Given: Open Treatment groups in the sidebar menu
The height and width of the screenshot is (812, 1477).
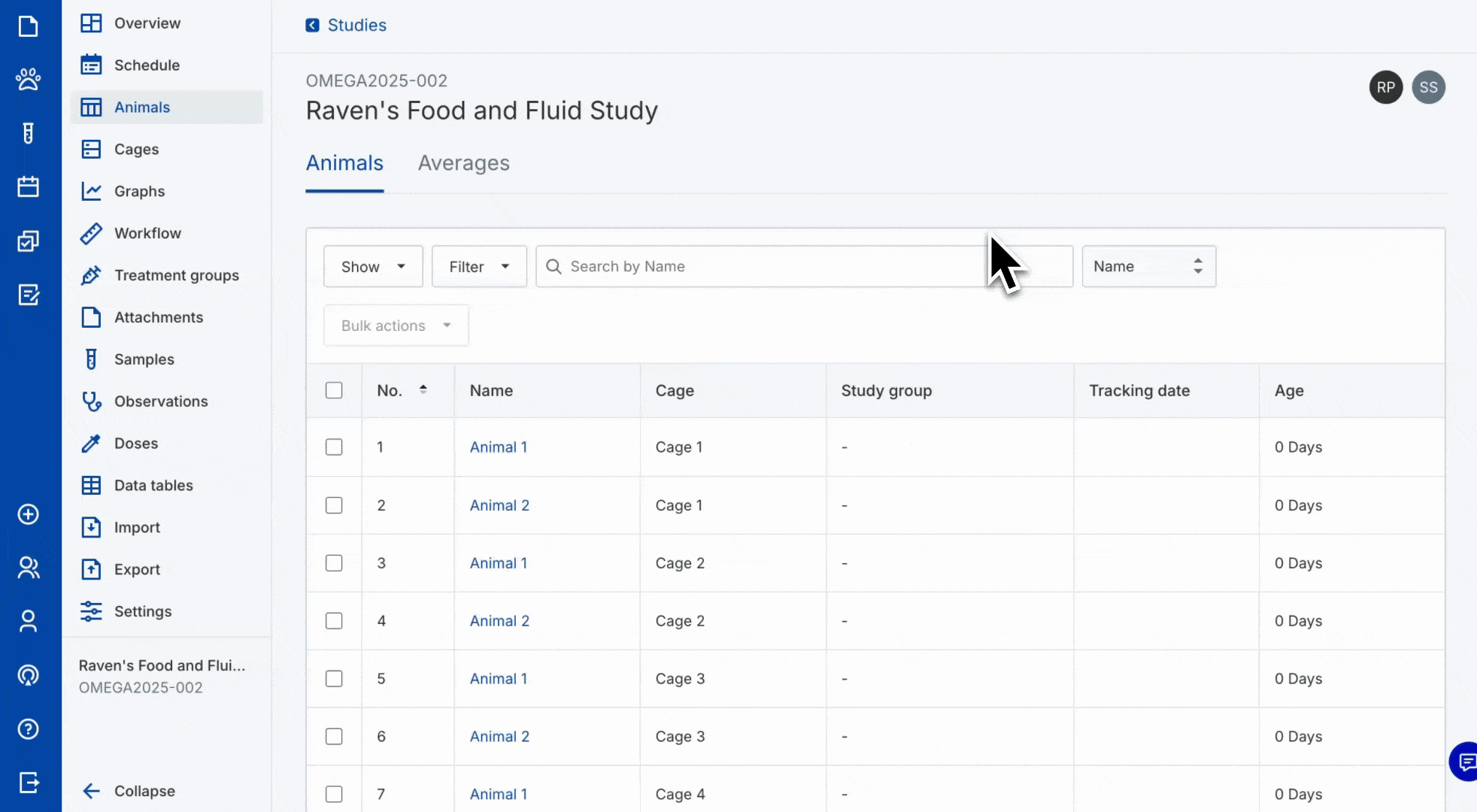Looking at the screenshot, I should point(176,275).
